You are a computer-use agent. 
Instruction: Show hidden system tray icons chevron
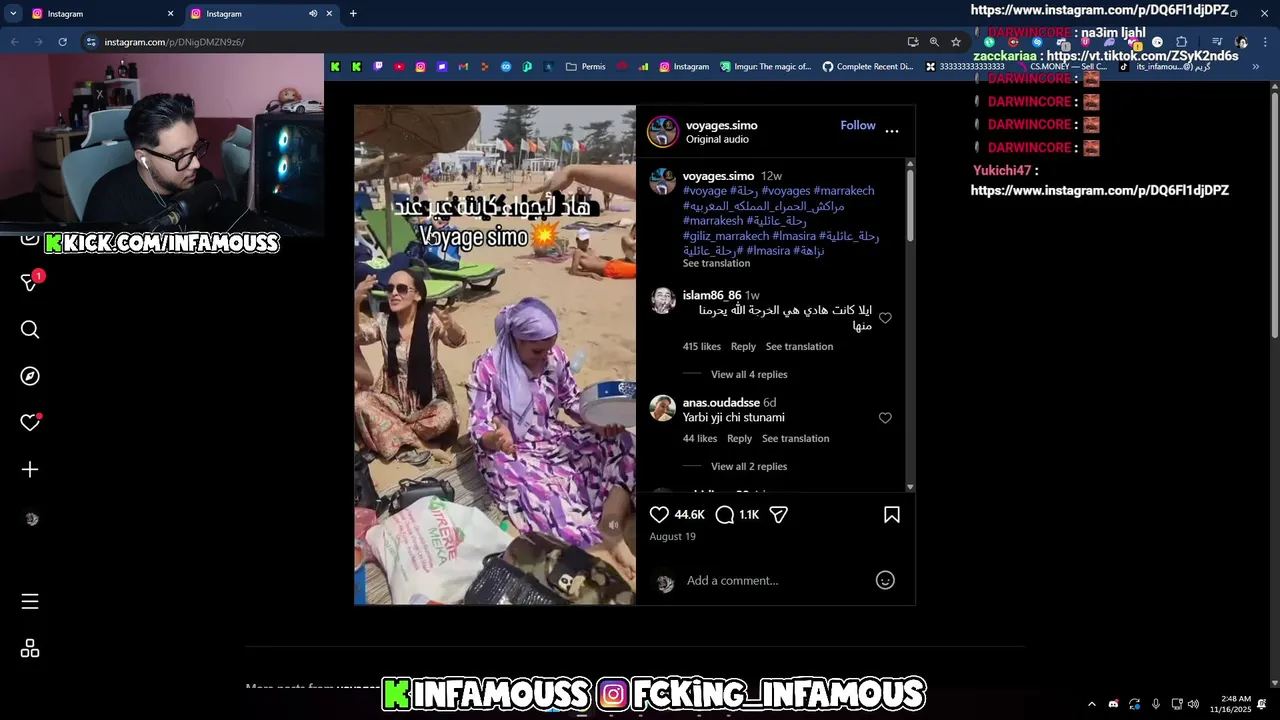(x=1092, y=704)
